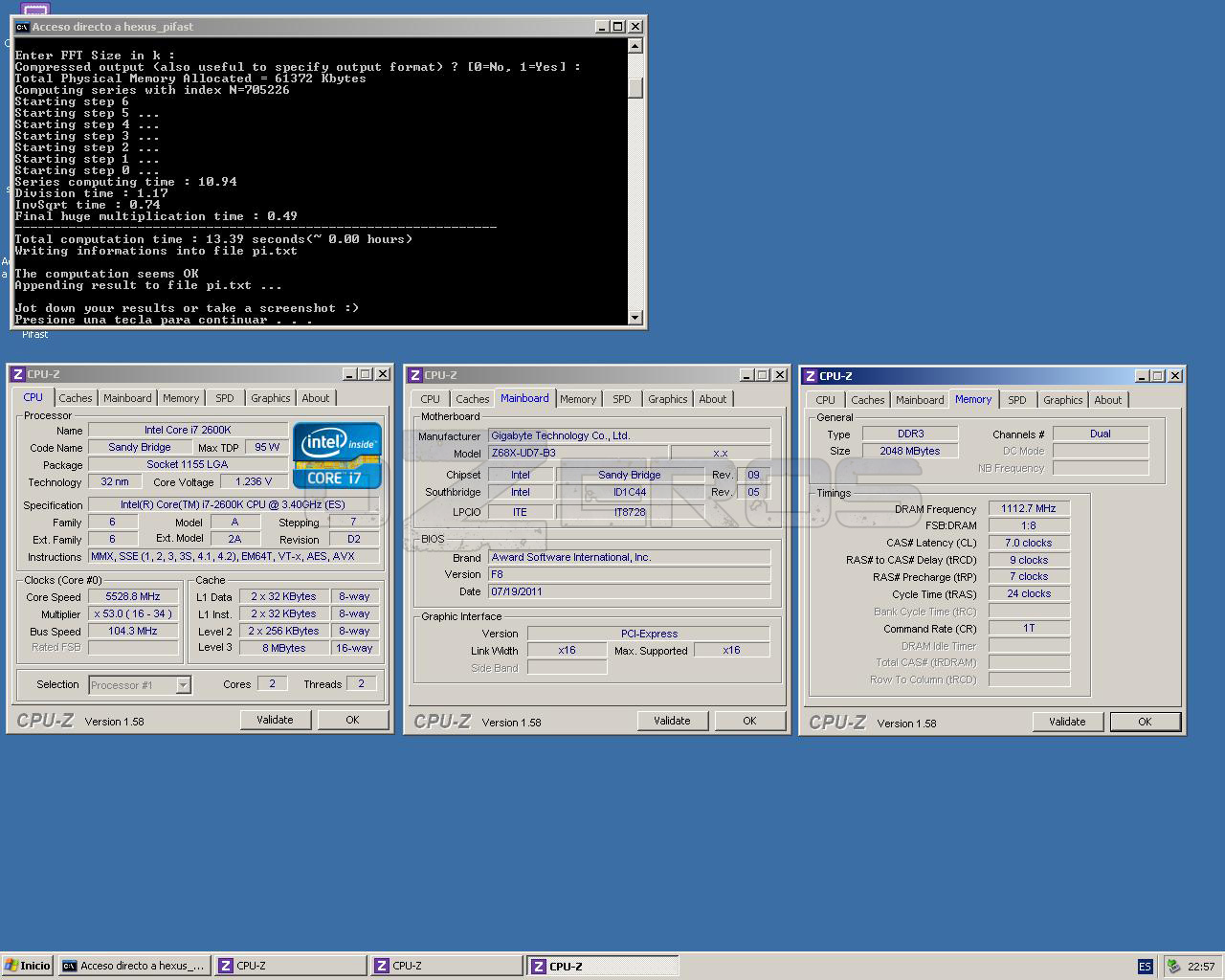Viewport: 1225px width, 980px height.
Task: Open Graphics tab in left CPU-Z window
Action: pos(270,398)
